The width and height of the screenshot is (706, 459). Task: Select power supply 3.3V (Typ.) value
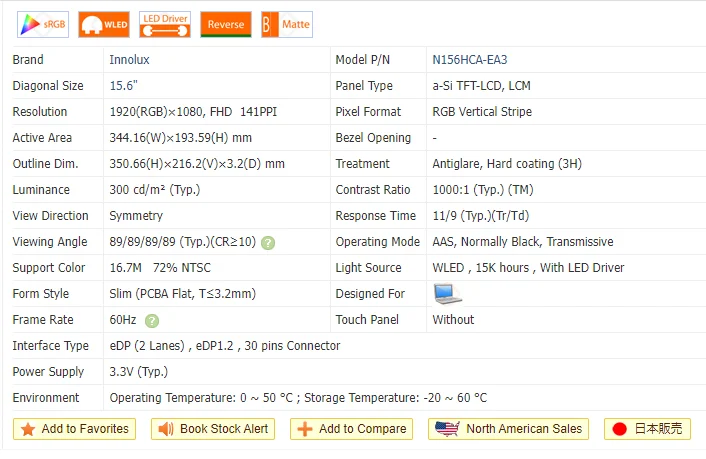(138, 372)
